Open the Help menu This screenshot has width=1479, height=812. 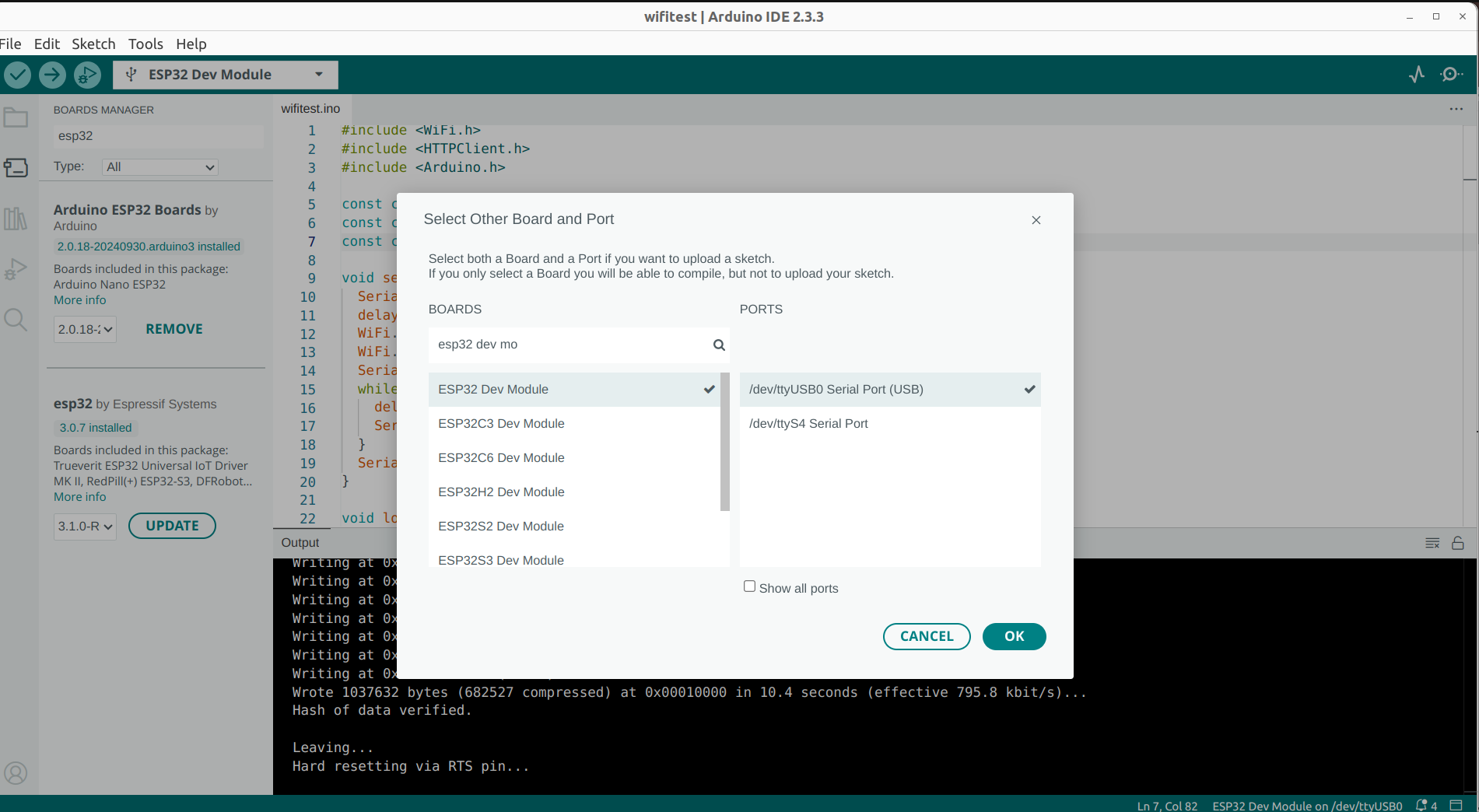pyautogui.click(x=191, y=44)
